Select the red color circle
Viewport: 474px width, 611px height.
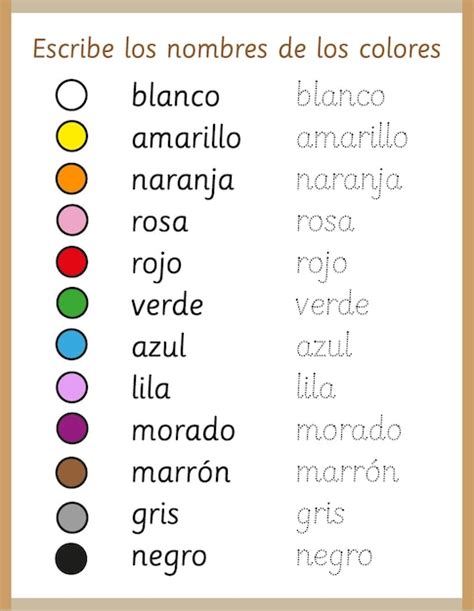tap(72, 261)
